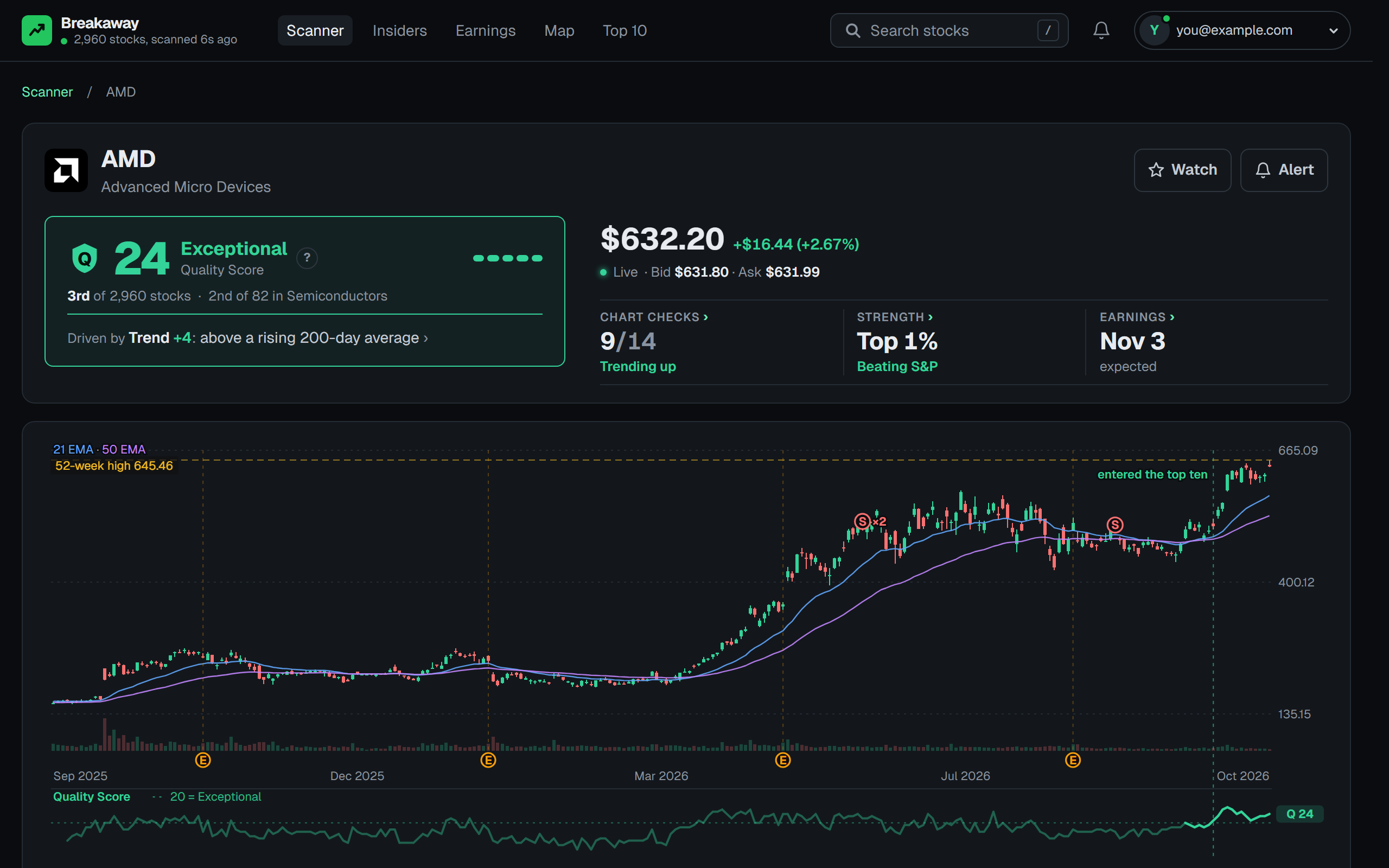The width and height of the screenshot is (1389, 868).
Task: Go to the Earnings tab
Action: tap(486, 30)
